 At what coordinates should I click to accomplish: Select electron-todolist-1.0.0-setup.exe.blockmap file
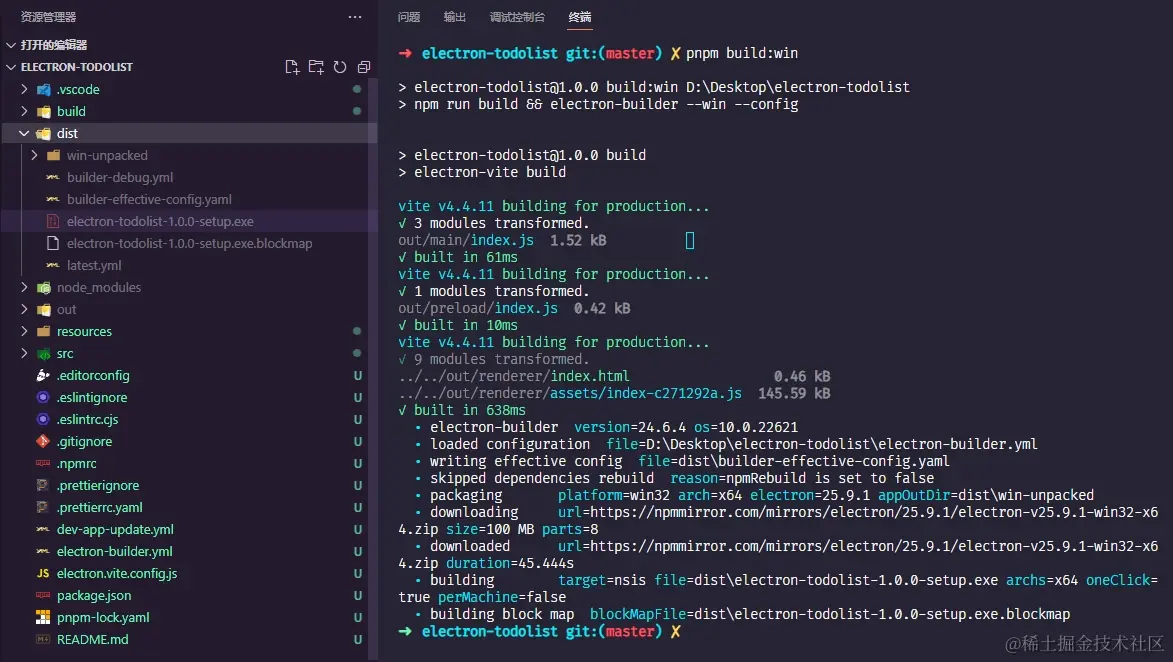[x=189, y=243]
